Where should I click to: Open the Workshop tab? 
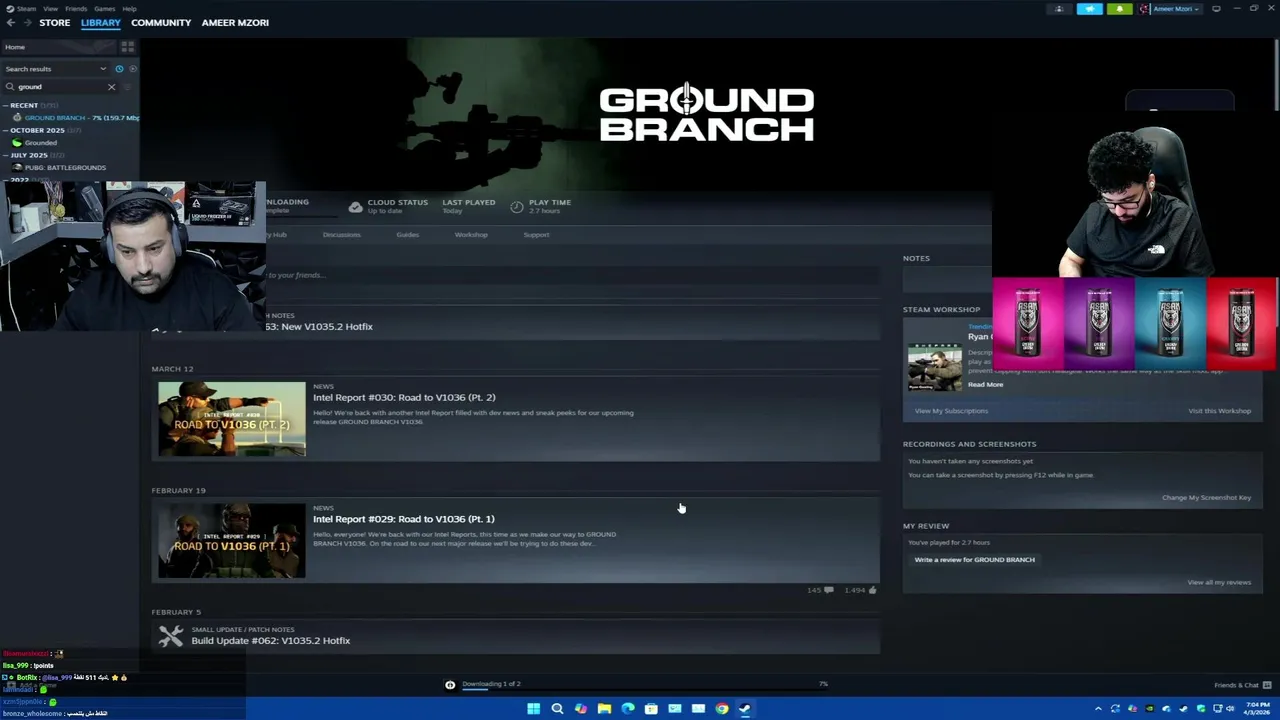coord(471,235)
